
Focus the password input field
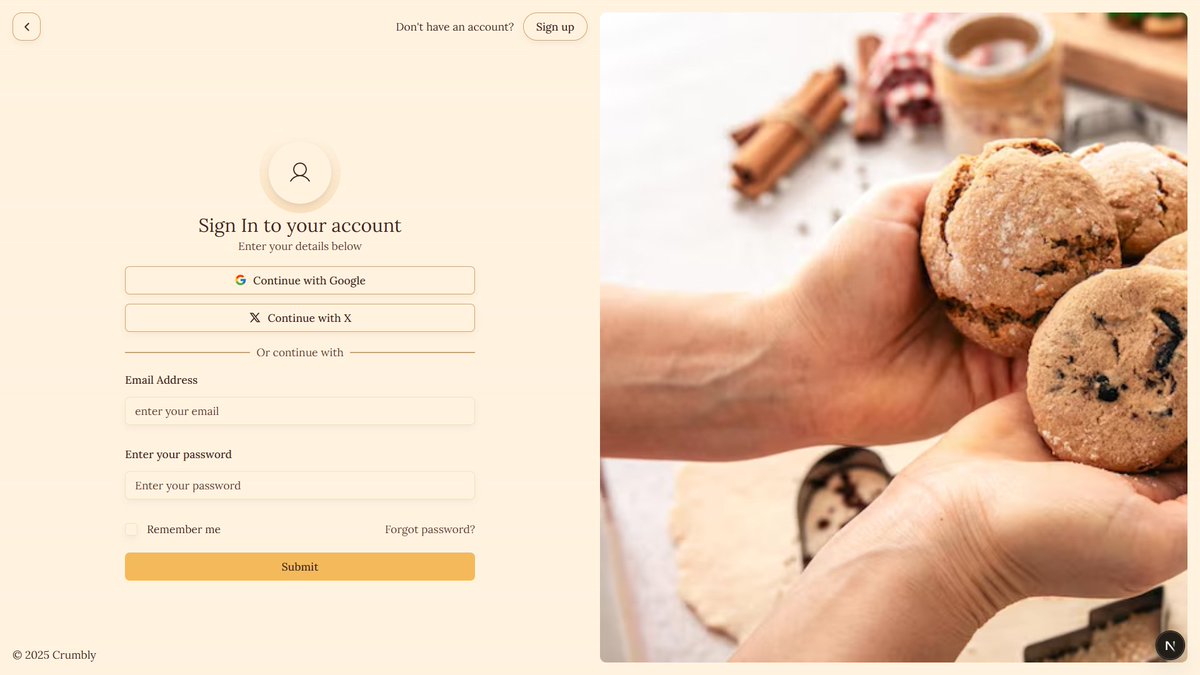(300, 485)
